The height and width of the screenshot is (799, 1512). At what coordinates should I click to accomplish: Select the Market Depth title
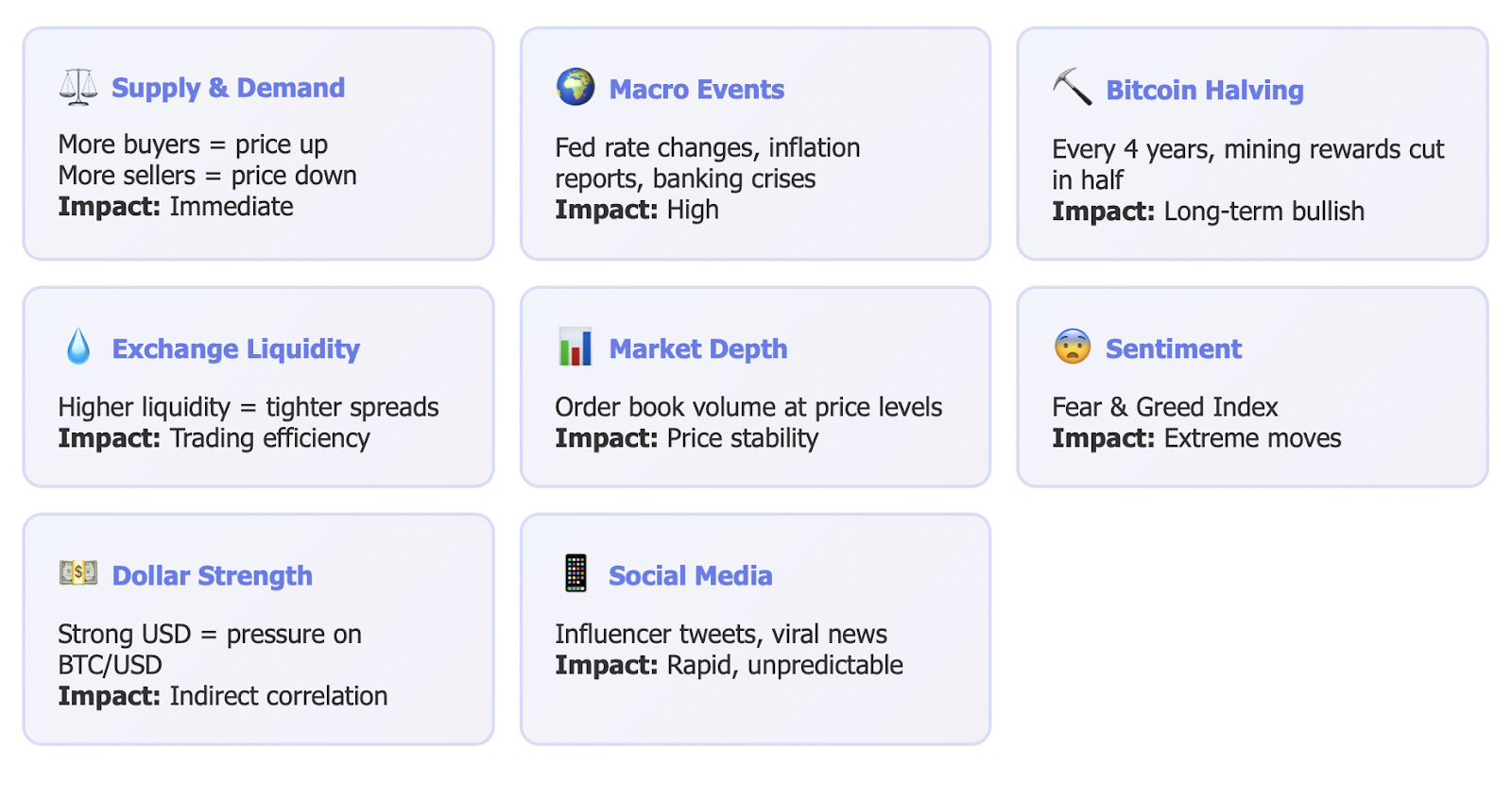tap(697, 349)
